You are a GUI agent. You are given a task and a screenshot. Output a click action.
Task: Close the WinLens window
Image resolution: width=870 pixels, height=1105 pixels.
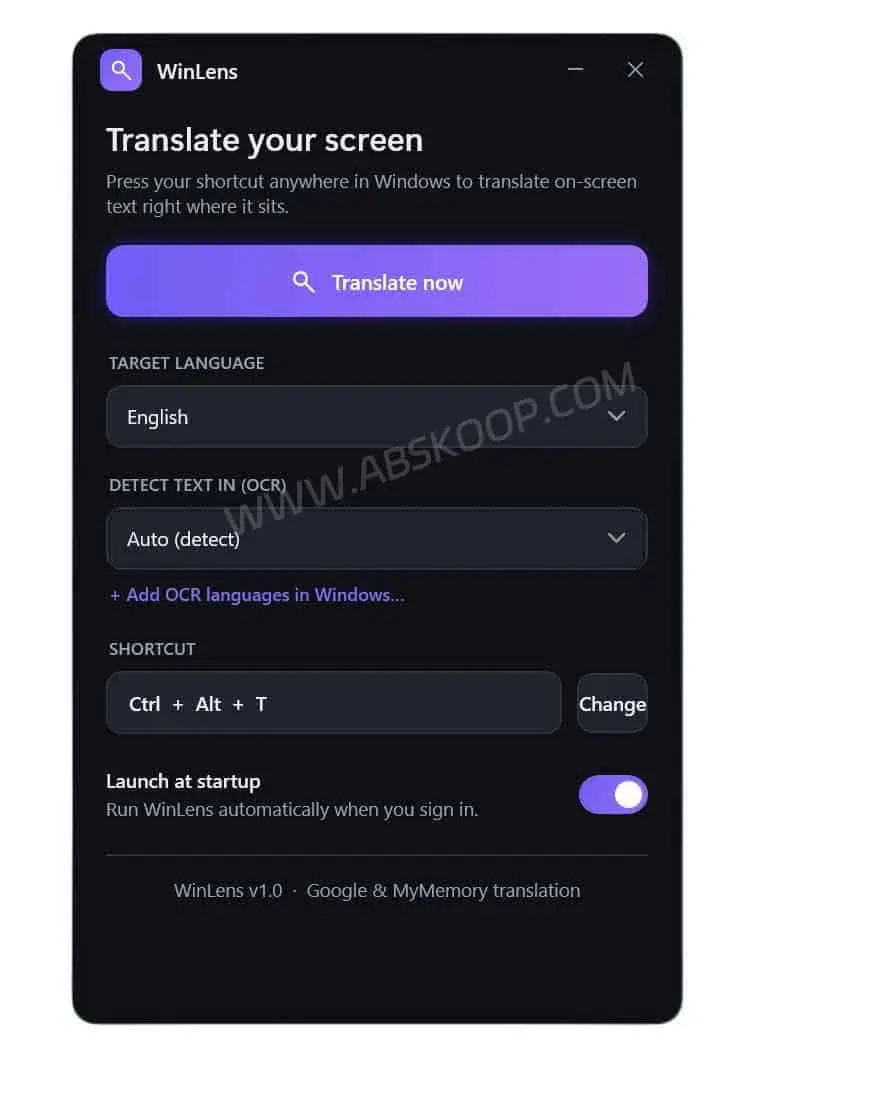click(635, 69)
